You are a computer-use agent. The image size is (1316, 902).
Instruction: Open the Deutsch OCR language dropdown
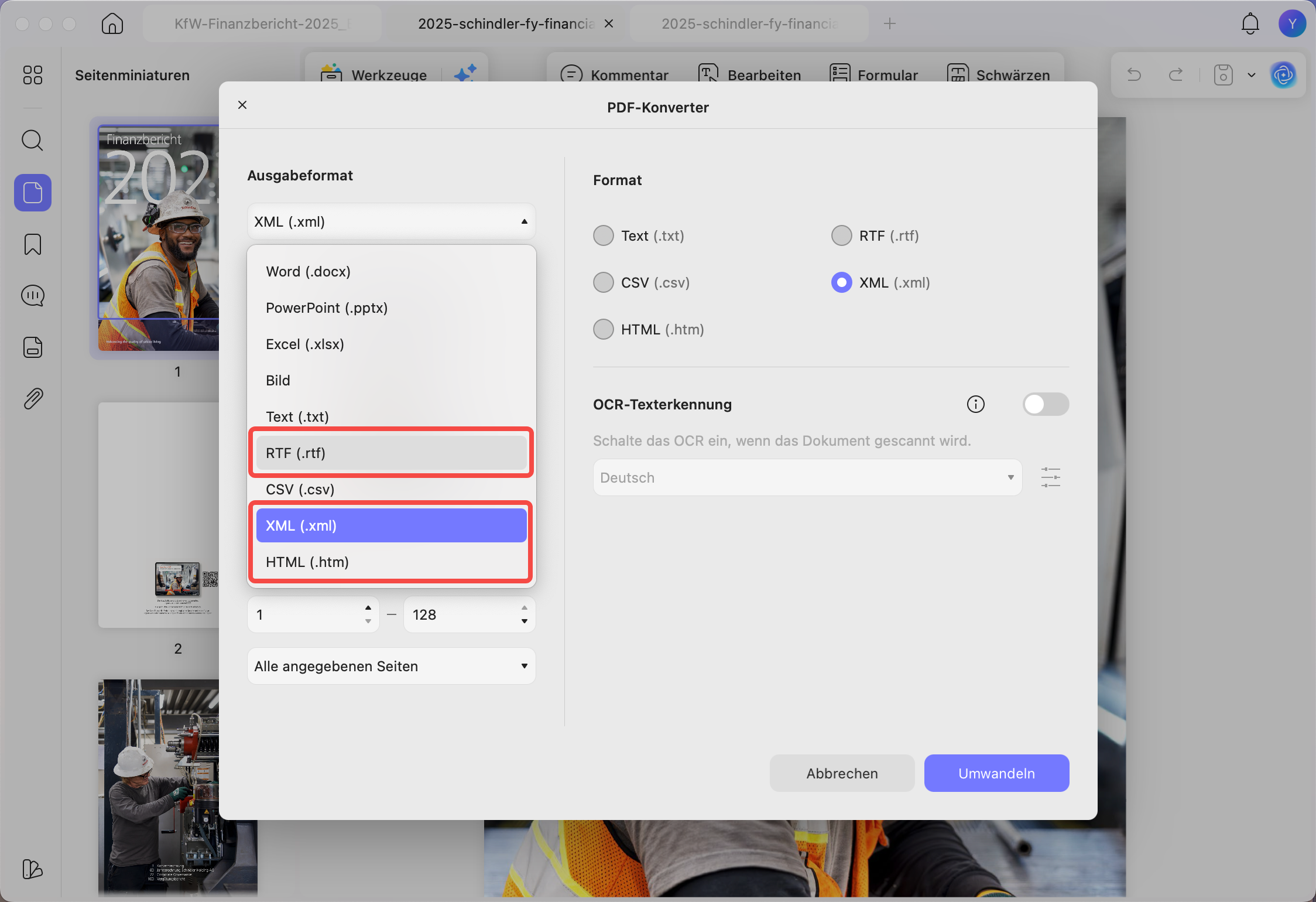pyautogui.click(x=807, y=477)
